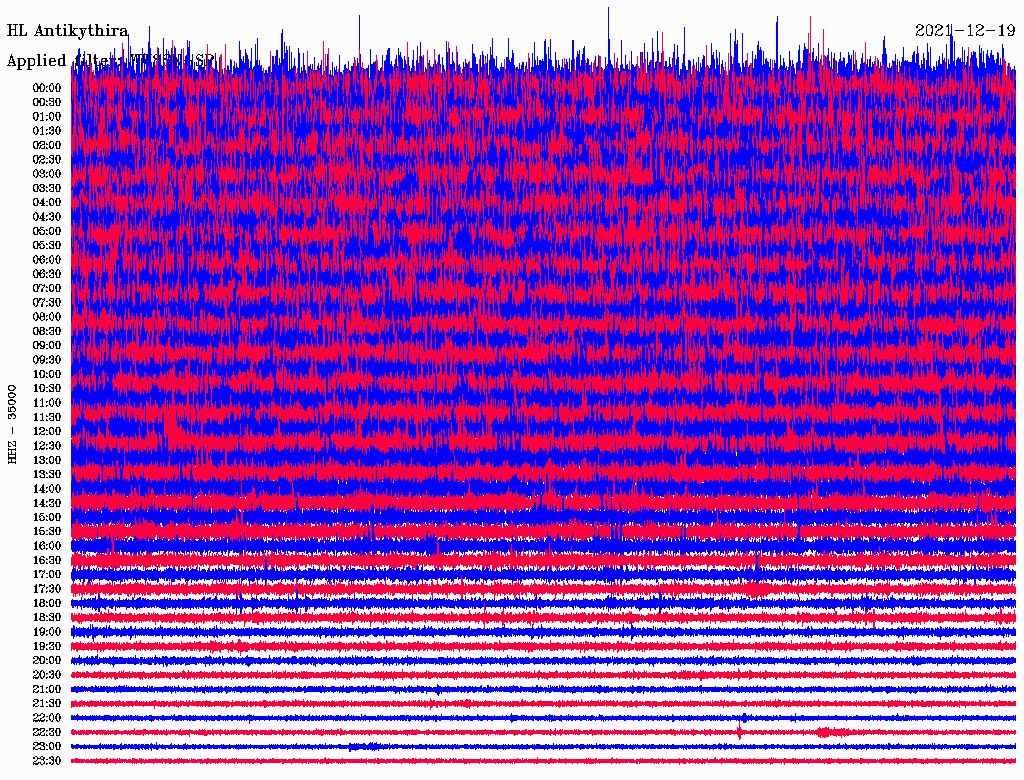This screenshot has height=780, width=1024.
Task: Click the 23:00 time label
Action: click(x=47, y=747)
